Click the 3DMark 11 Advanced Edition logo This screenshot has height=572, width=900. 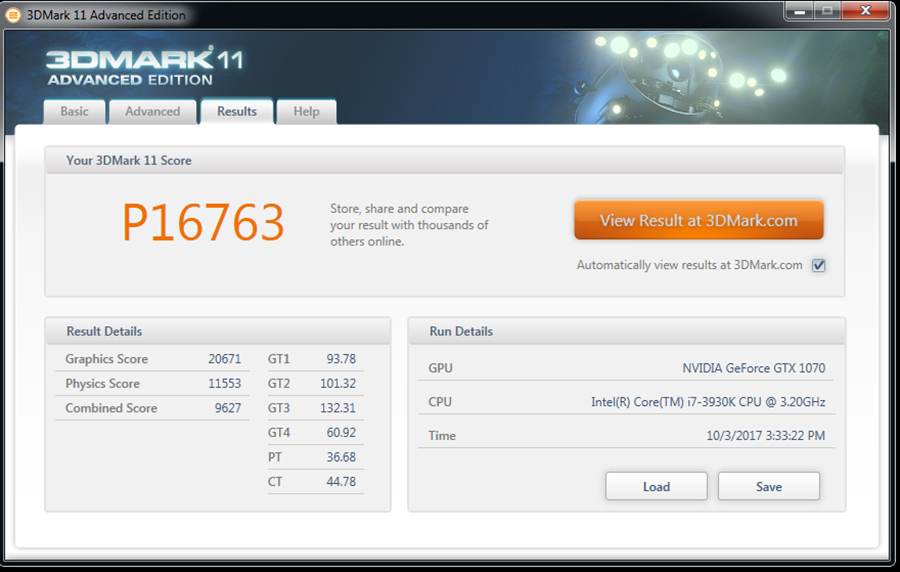144,66
